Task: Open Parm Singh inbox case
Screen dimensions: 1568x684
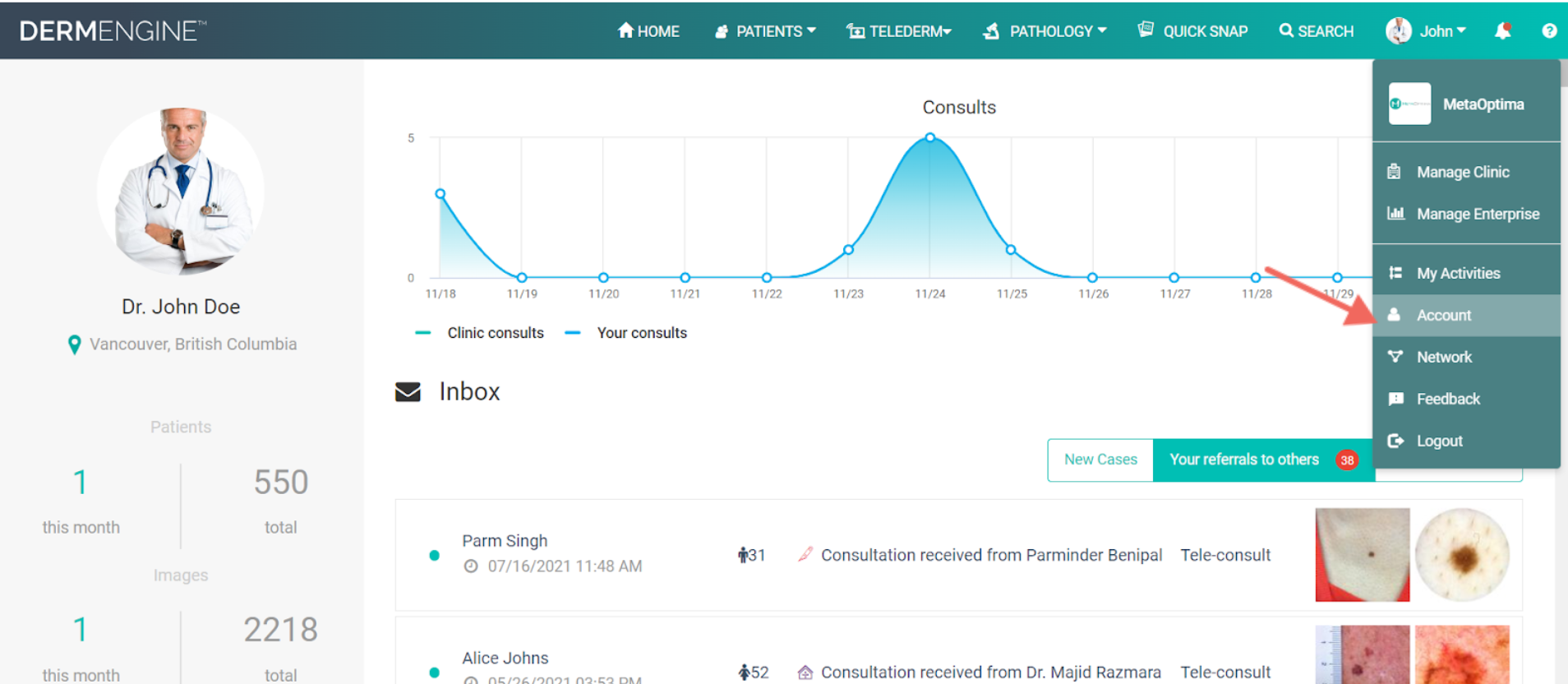Action: point(958,555)
